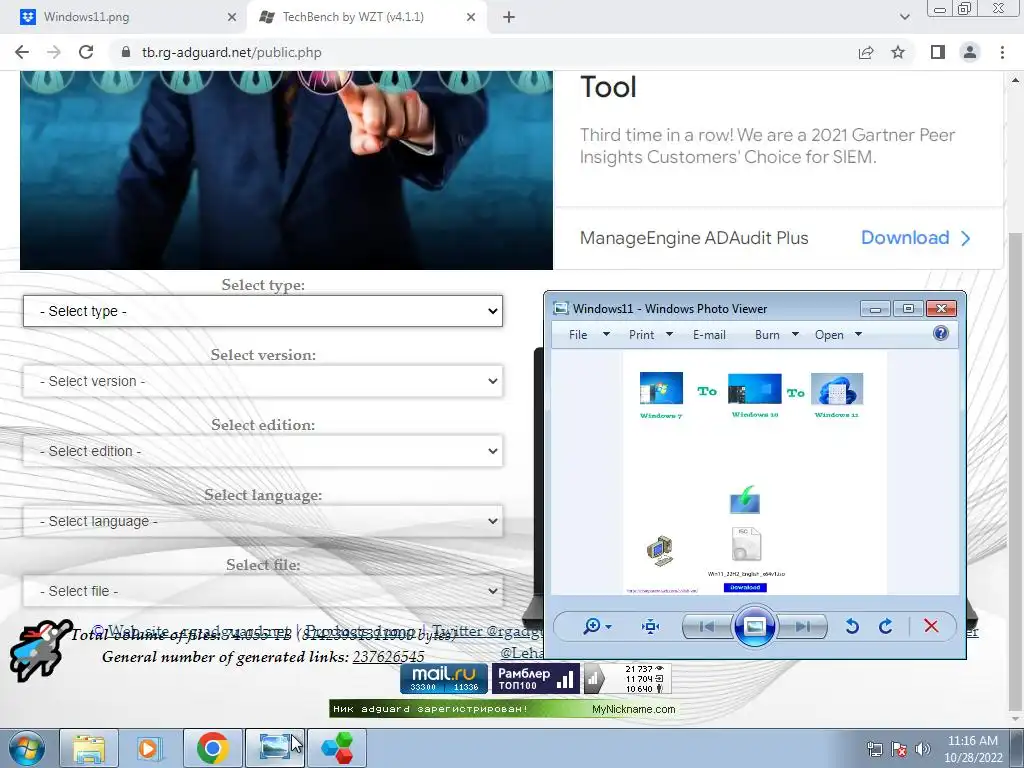Click E-mail in Photo Viewer toolbar

click(709, 334)
